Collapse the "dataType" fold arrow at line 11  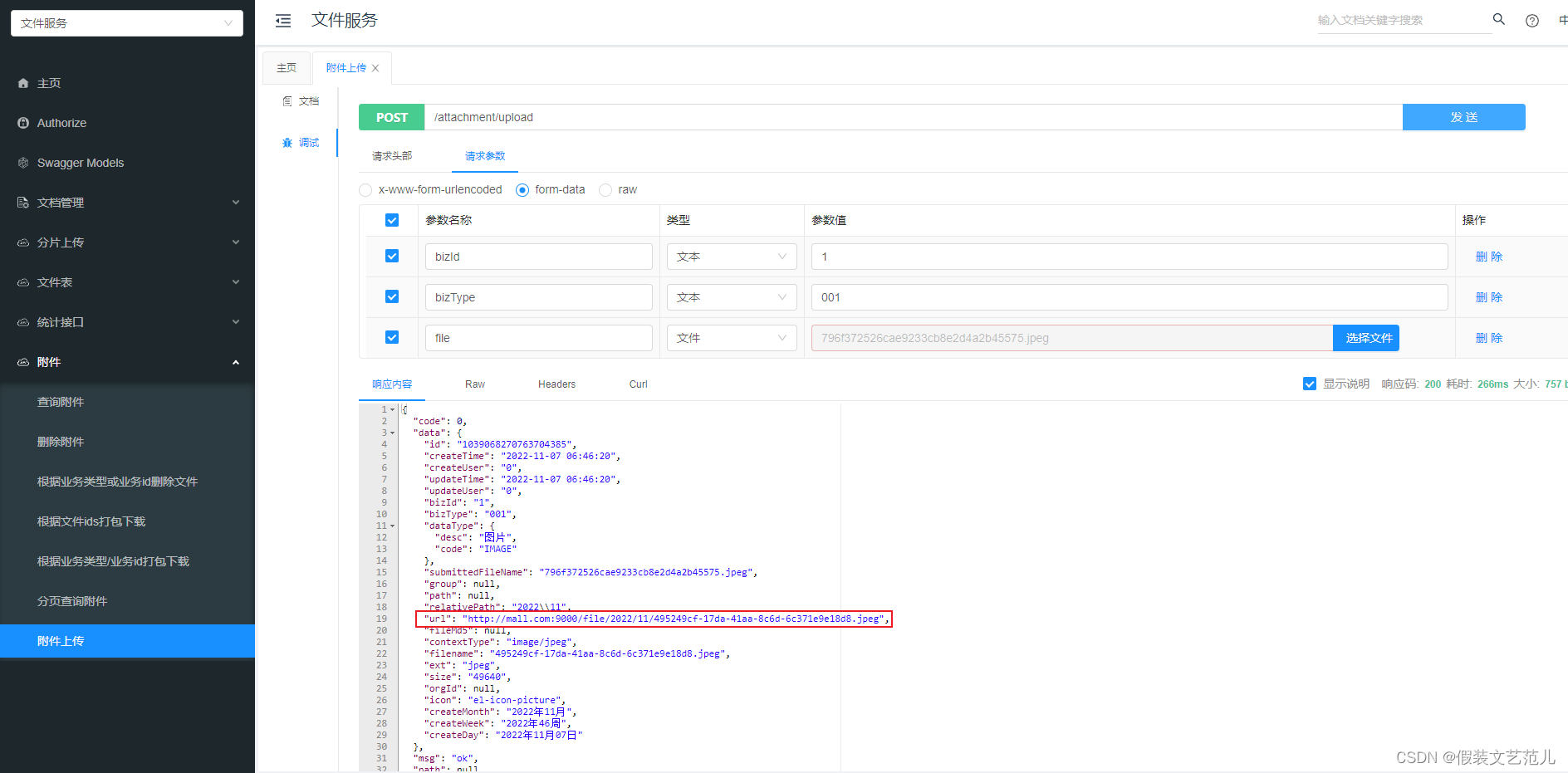393,526
